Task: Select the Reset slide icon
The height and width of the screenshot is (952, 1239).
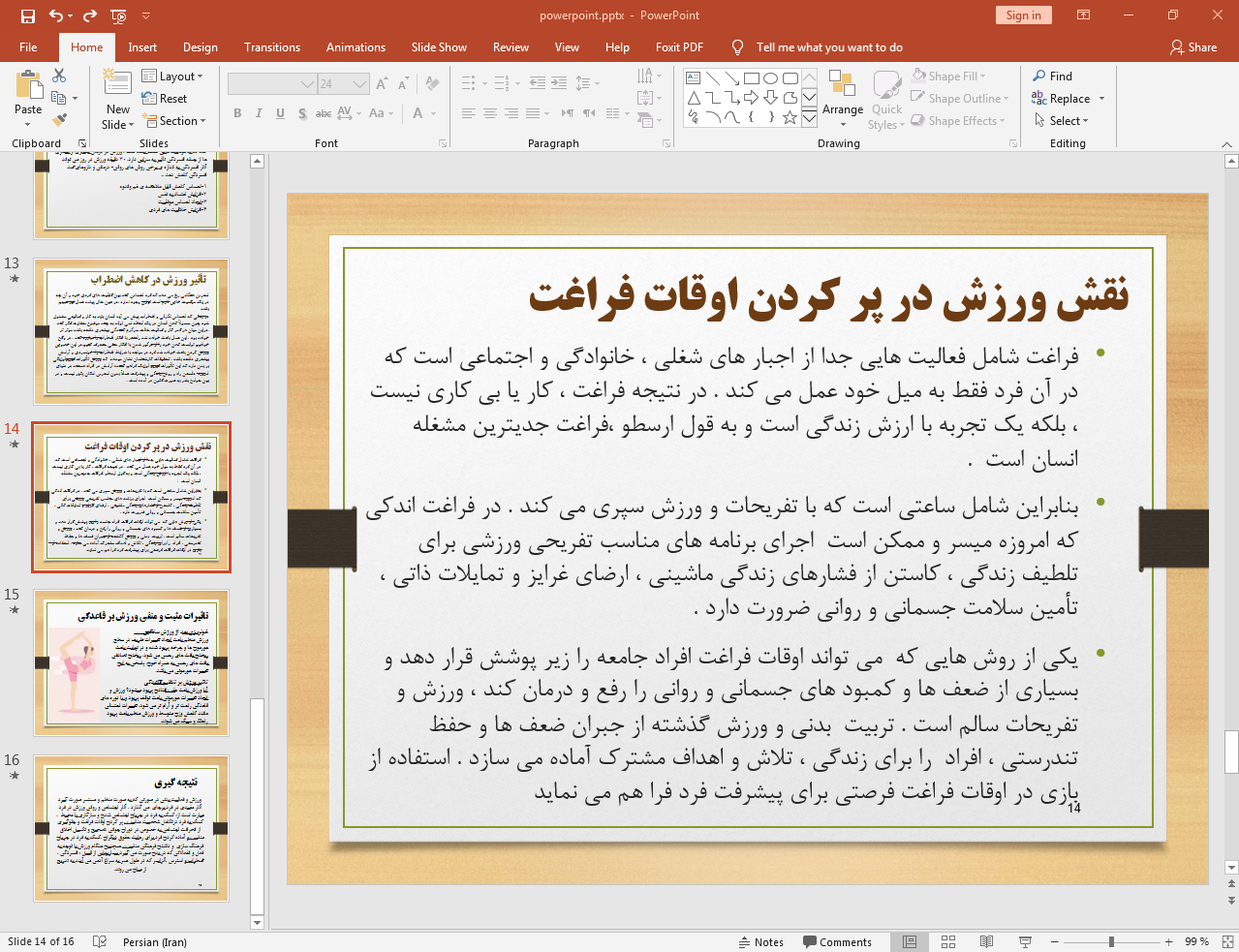Action: pos(165,98)
